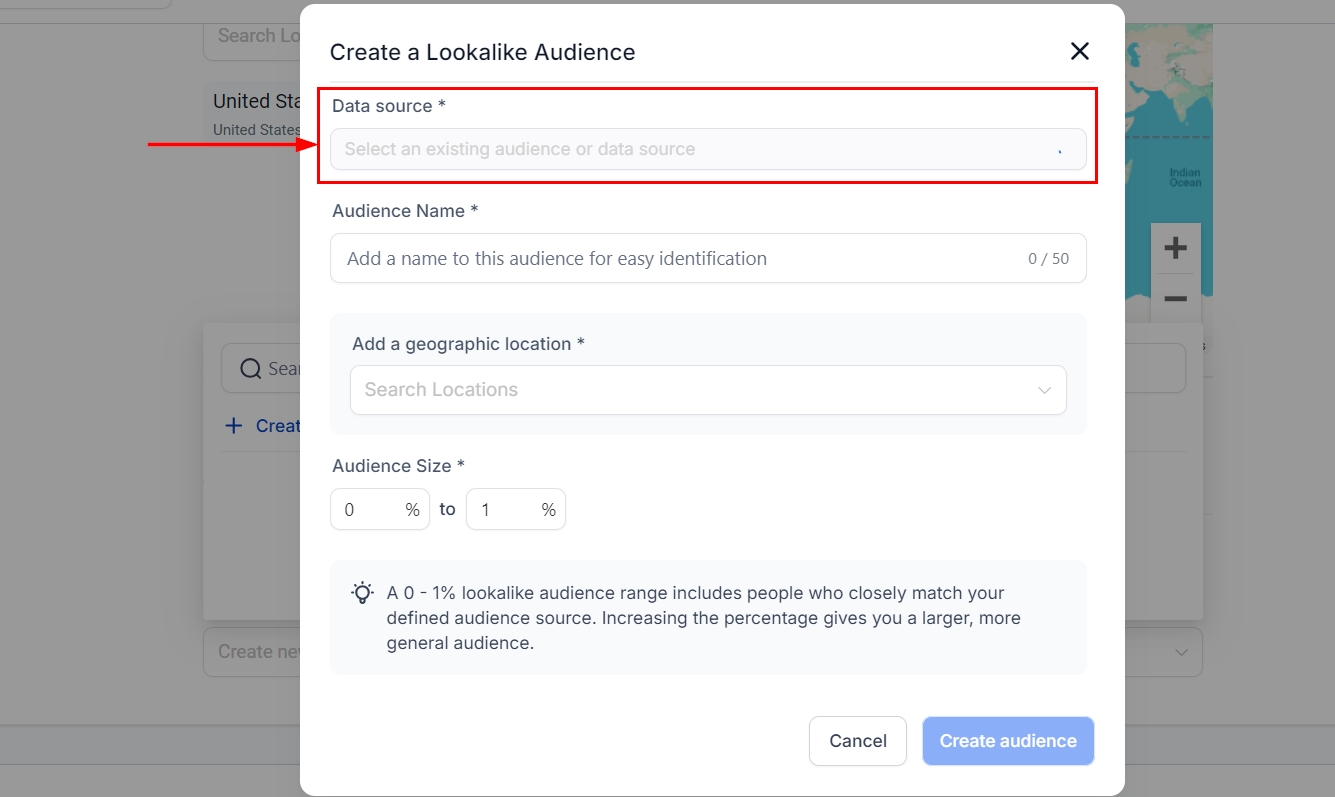Expand the Search Locations chevron
This screenshot has height=797, width=1335.
[1044, 390]
